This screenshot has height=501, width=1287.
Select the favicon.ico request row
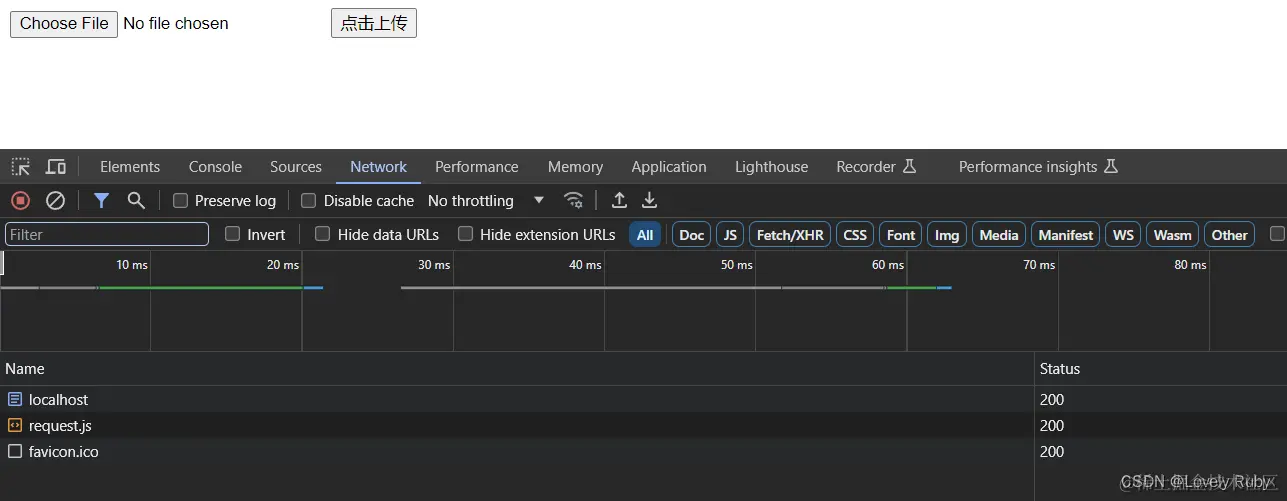click(x=643, y=451)
